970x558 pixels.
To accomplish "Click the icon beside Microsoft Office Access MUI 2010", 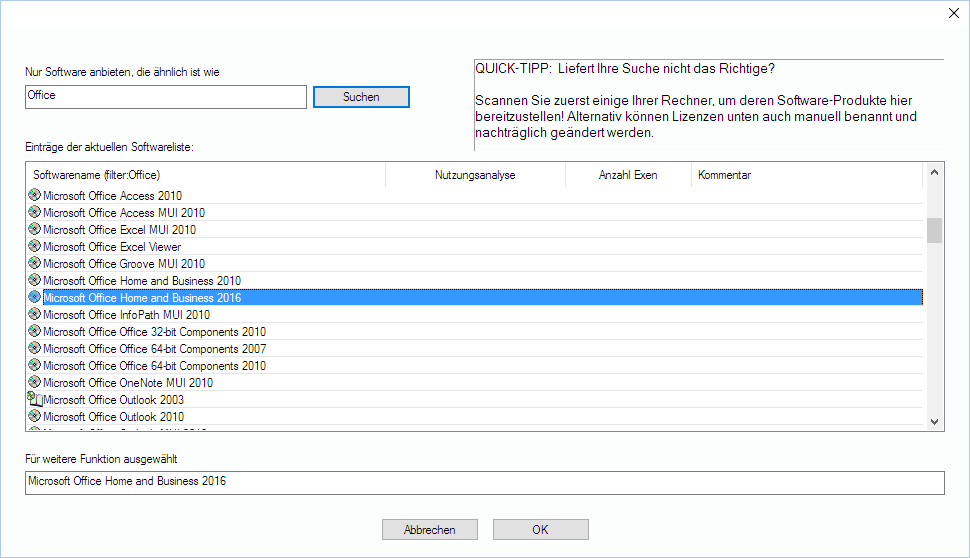I will coord(35,212).
